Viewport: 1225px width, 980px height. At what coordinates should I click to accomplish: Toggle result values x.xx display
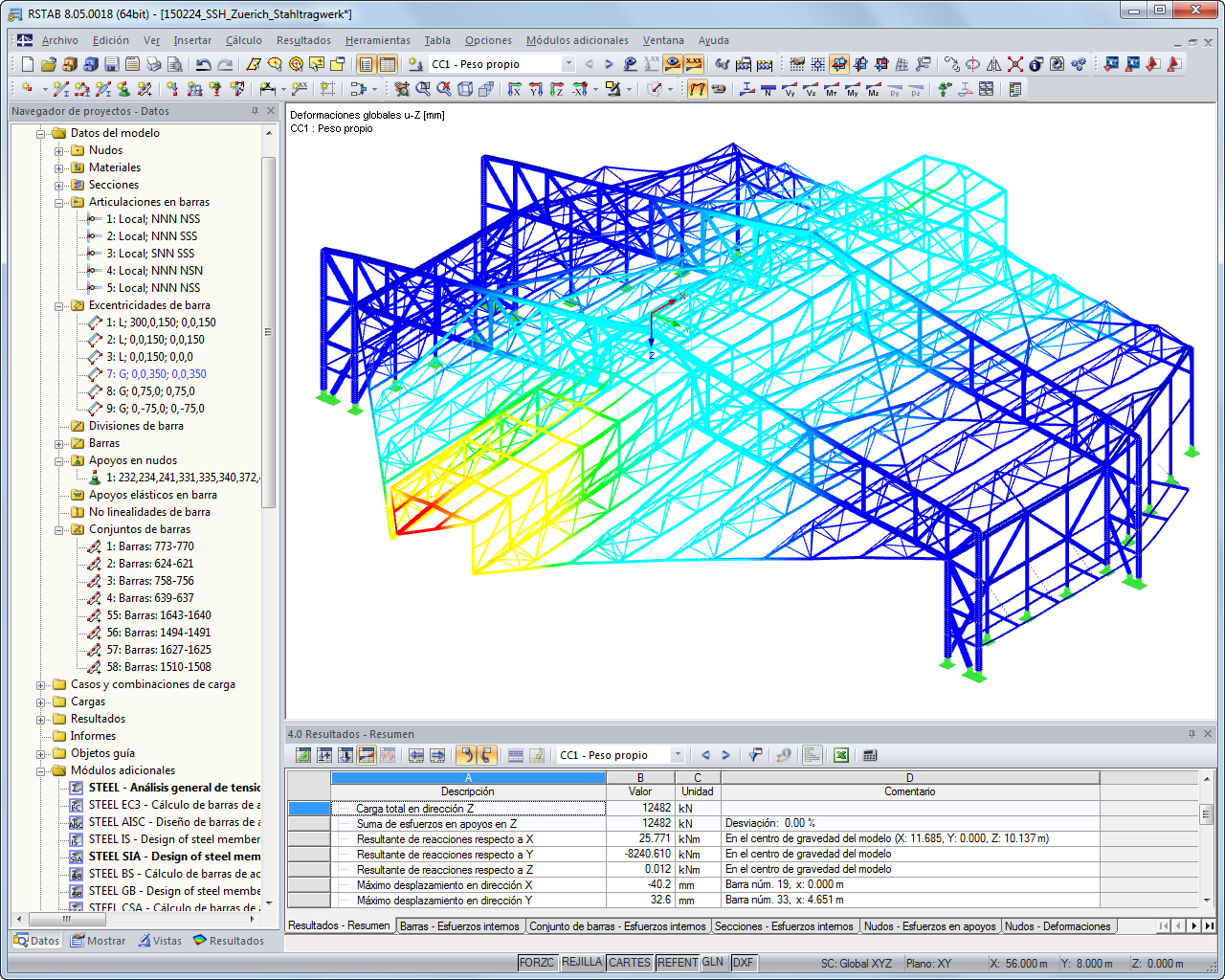pos(694,64)
